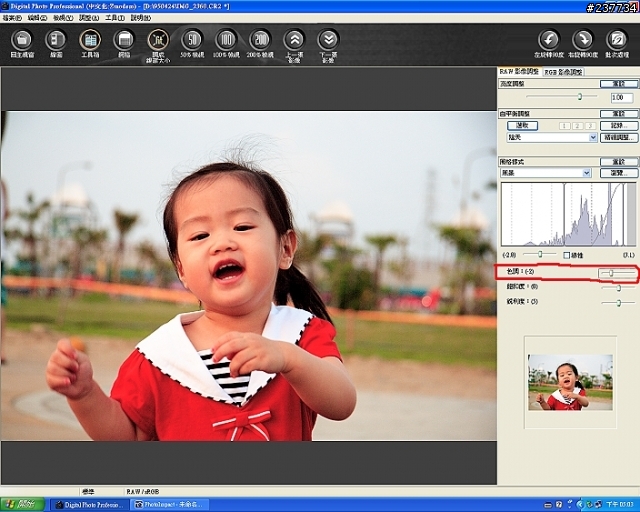The width and height of the screenshot is (640, 512).
Task: Click the picture style browse button
Action: [619, 173]
